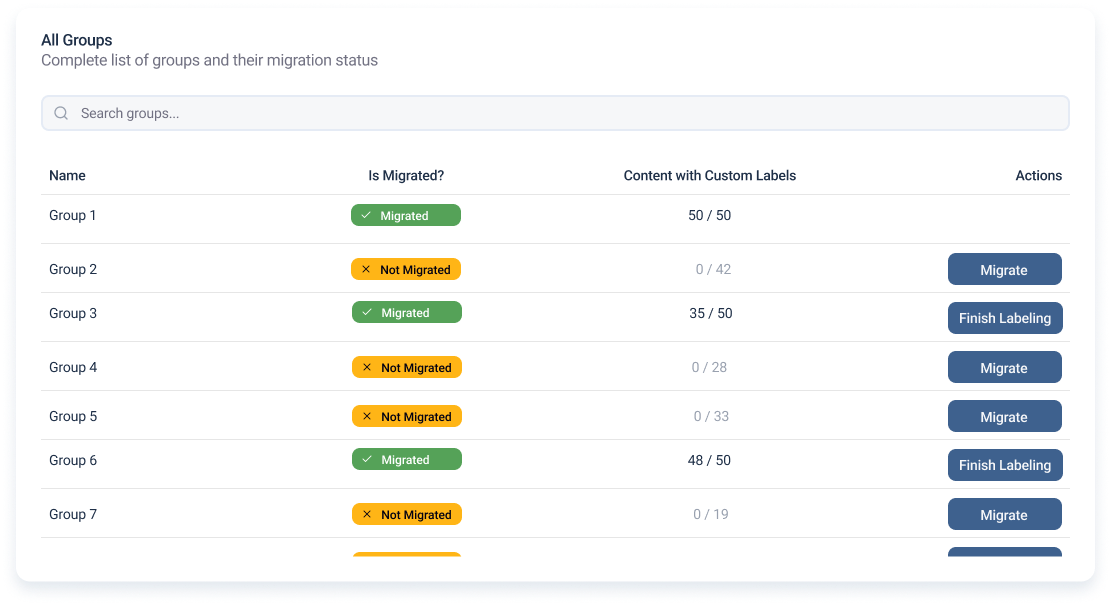The width and height of the screenshot is (1111, 606).
Task: Click the Migrate button for Group 2
Action: pos(1004,269)
